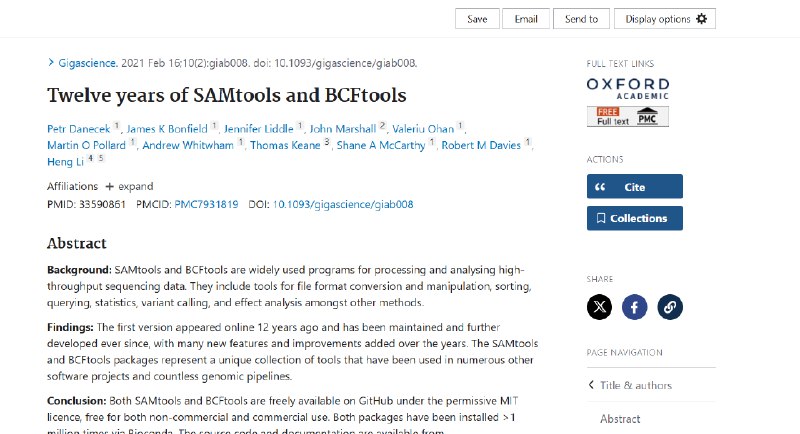Share the article on X (Twitter)

point(599,307)
